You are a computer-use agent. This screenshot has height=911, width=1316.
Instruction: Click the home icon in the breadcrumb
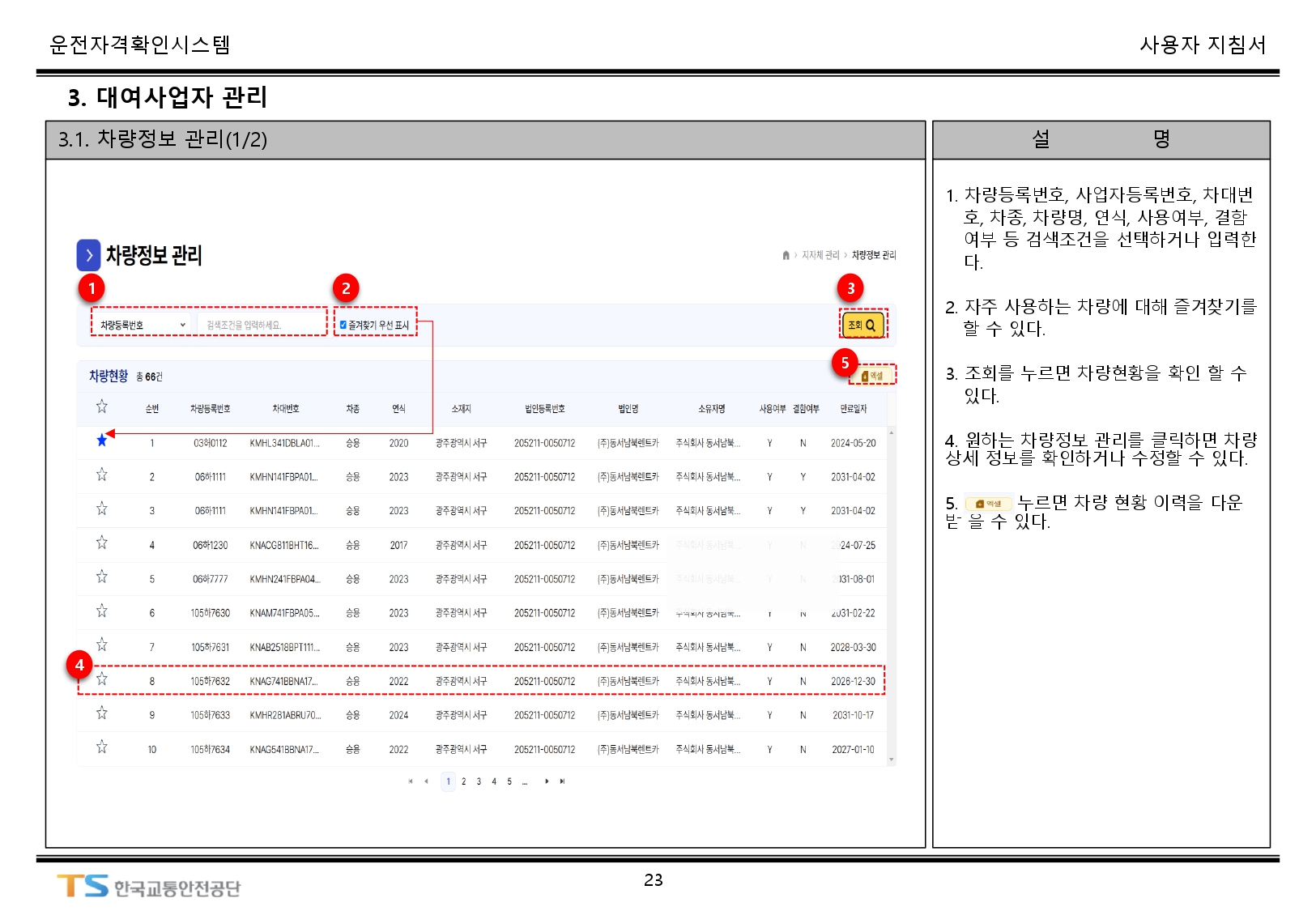coord(786,255)
